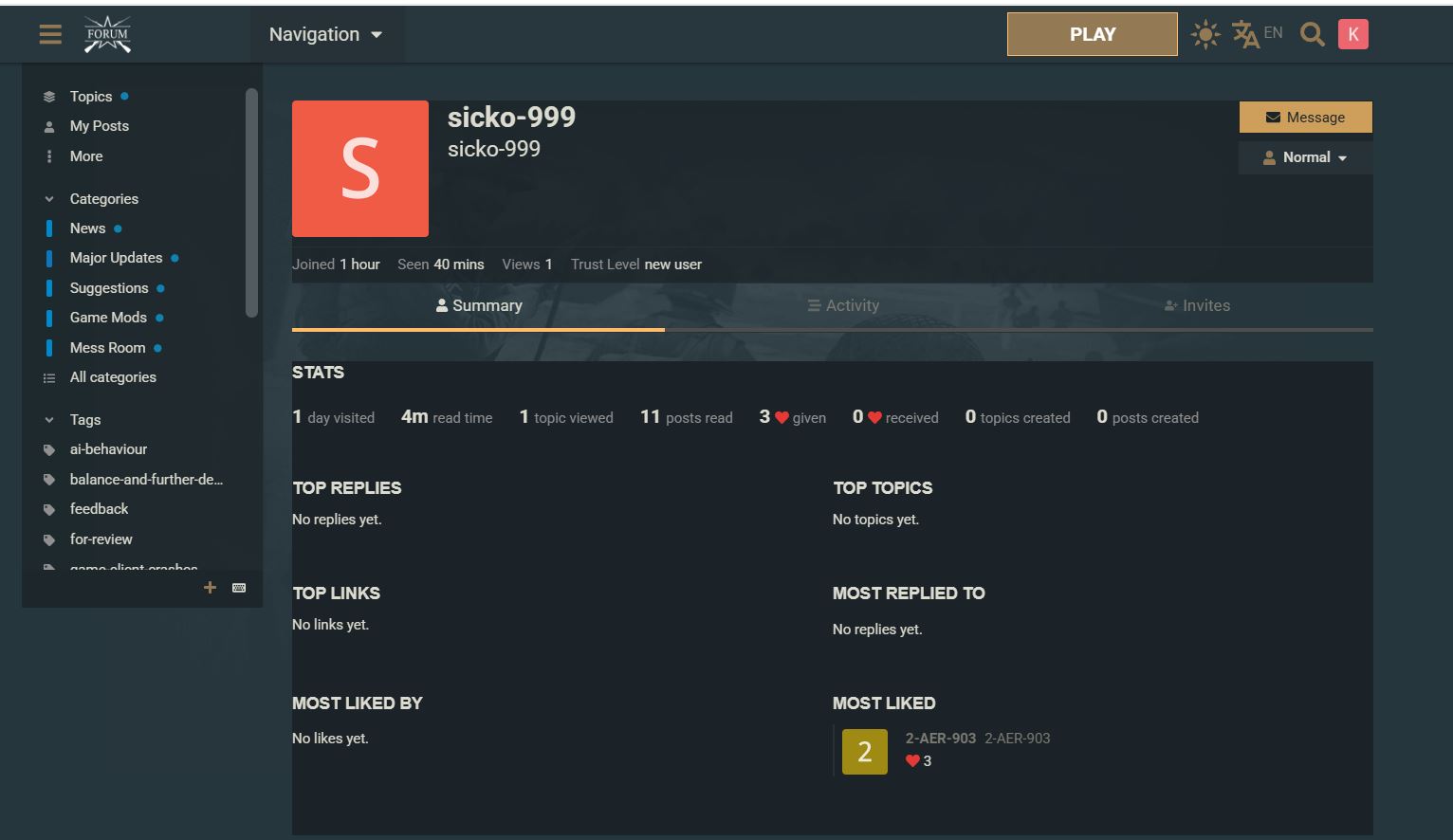Open the search magnifier icon
1453x840 pixels.
pyautogui.click(x=1312, y=35)
